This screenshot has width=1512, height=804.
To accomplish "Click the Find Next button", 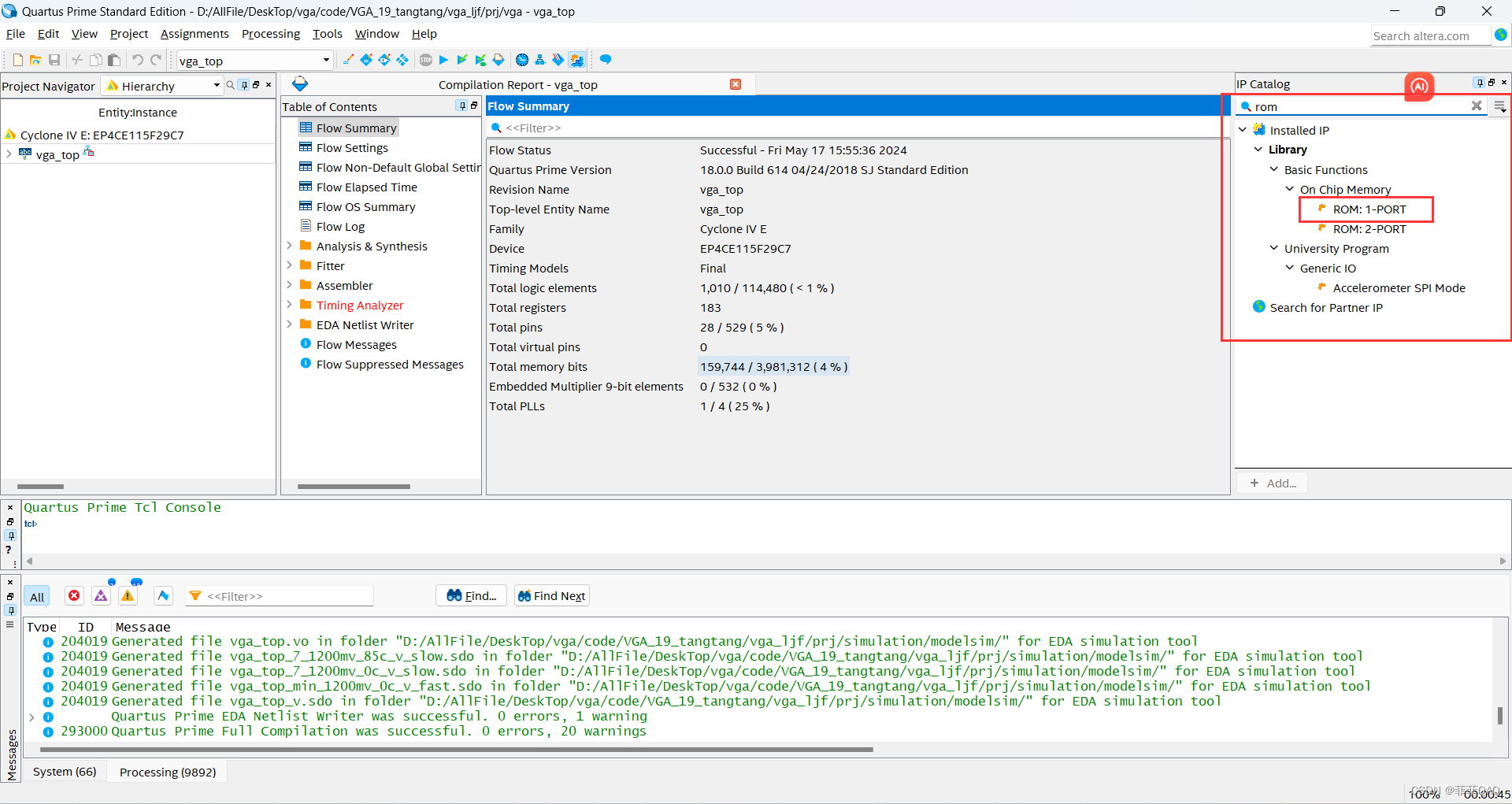I will click(551, 596).
